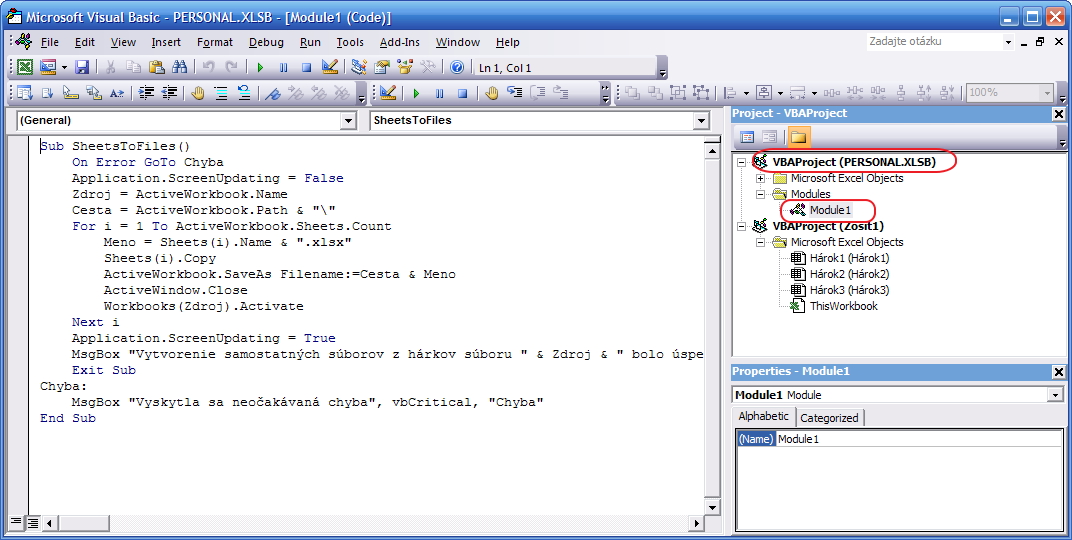Click the Quick Info edit icon
Screen dimensions: 1072x540
[71, 93]
